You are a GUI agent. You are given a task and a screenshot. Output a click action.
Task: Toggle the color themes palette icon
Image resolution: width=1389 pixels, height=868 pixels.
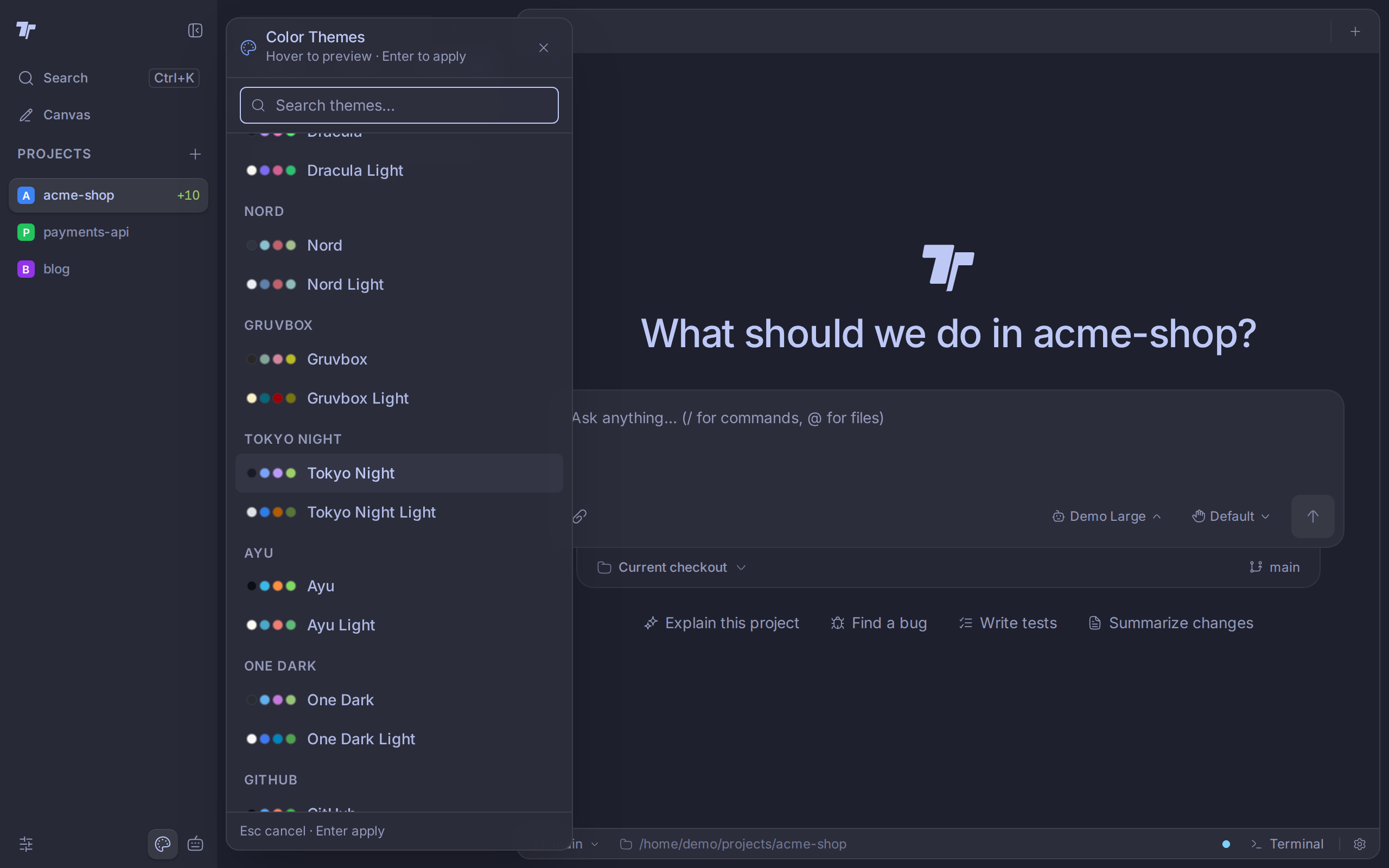click(162, 844)
